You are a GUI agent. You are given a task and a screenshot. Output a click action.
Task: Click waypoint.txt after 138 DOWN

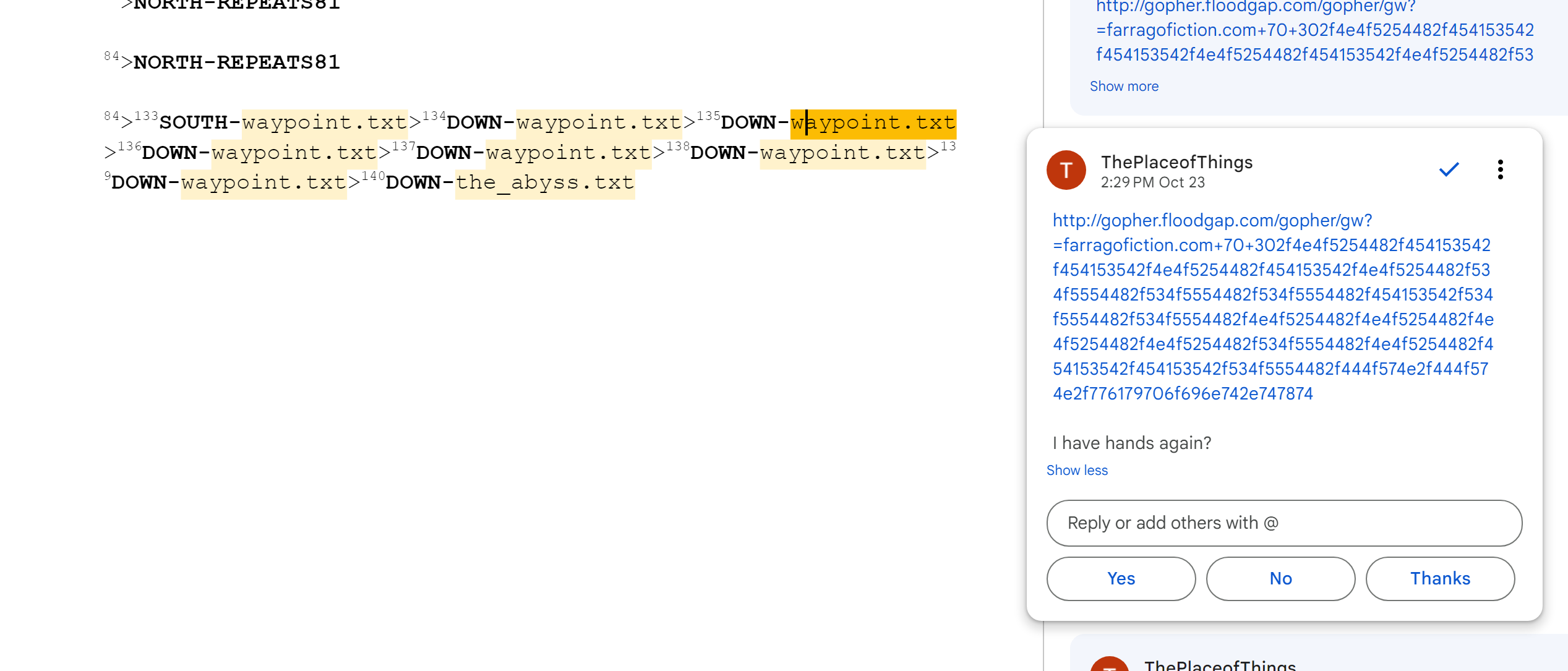[x=842, y=153]
